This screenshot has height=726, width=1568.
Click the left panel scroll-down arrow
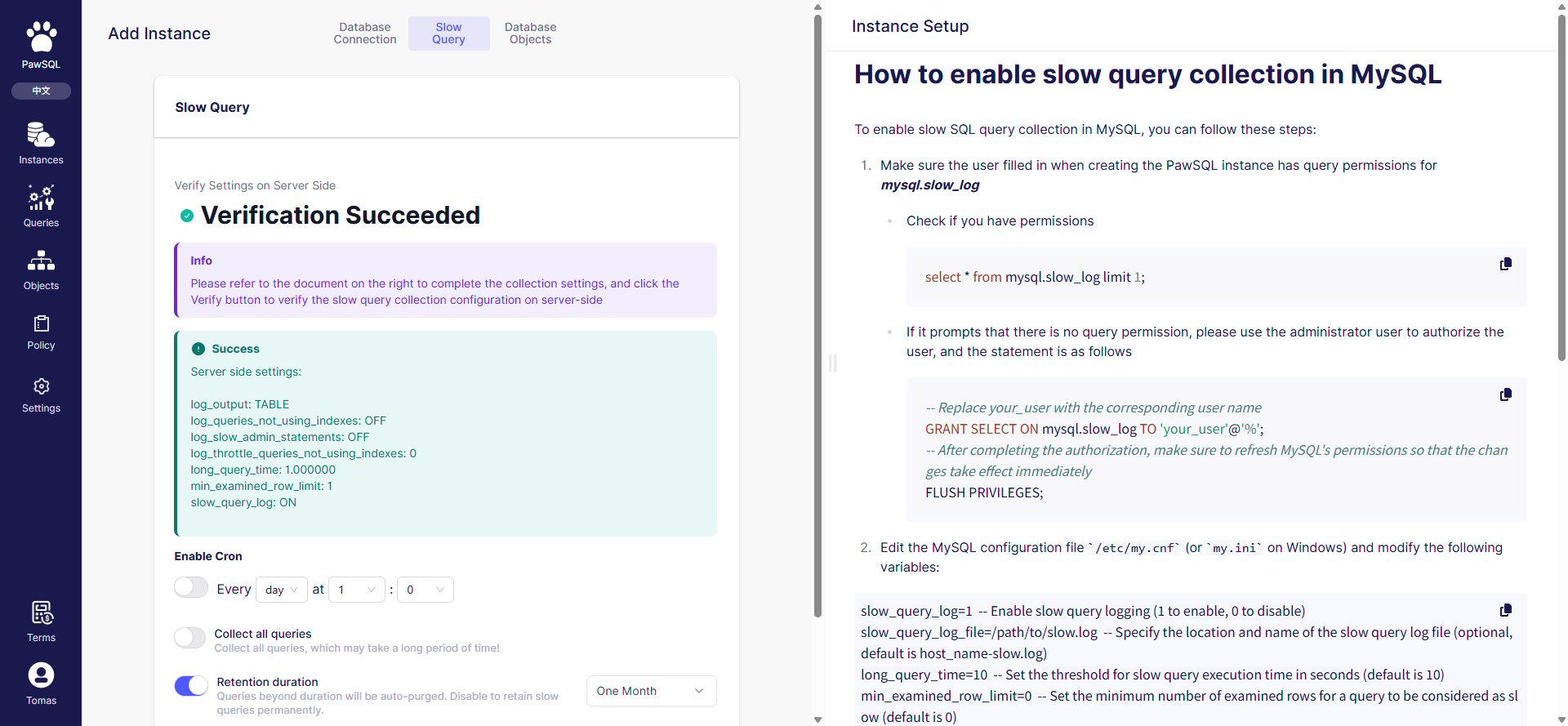coord(817,719)
